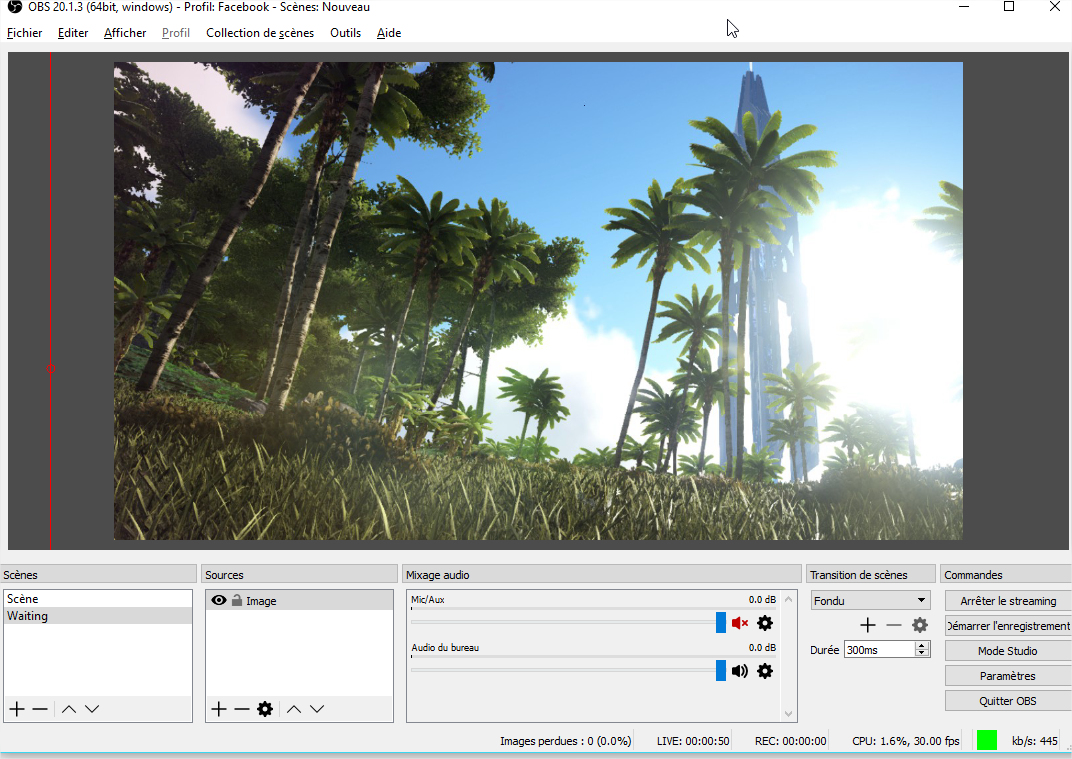This screenshot has height=759, width=1072.
Task: Open the Collection de scènes menu
Action: pos(260,33)
